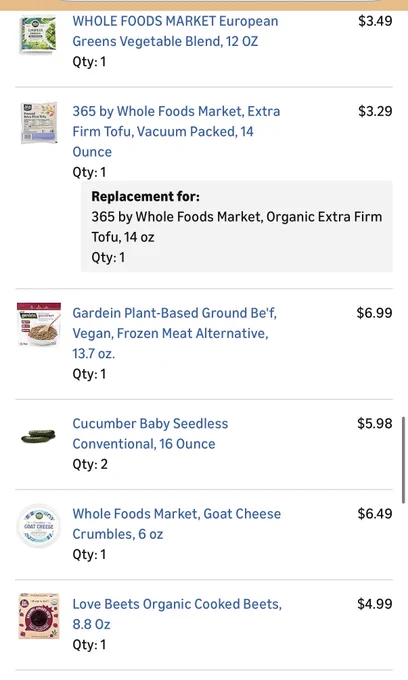Click the $6.99 Gardein price
Viewport: 408px width, 680px height.
coord(374,313)
